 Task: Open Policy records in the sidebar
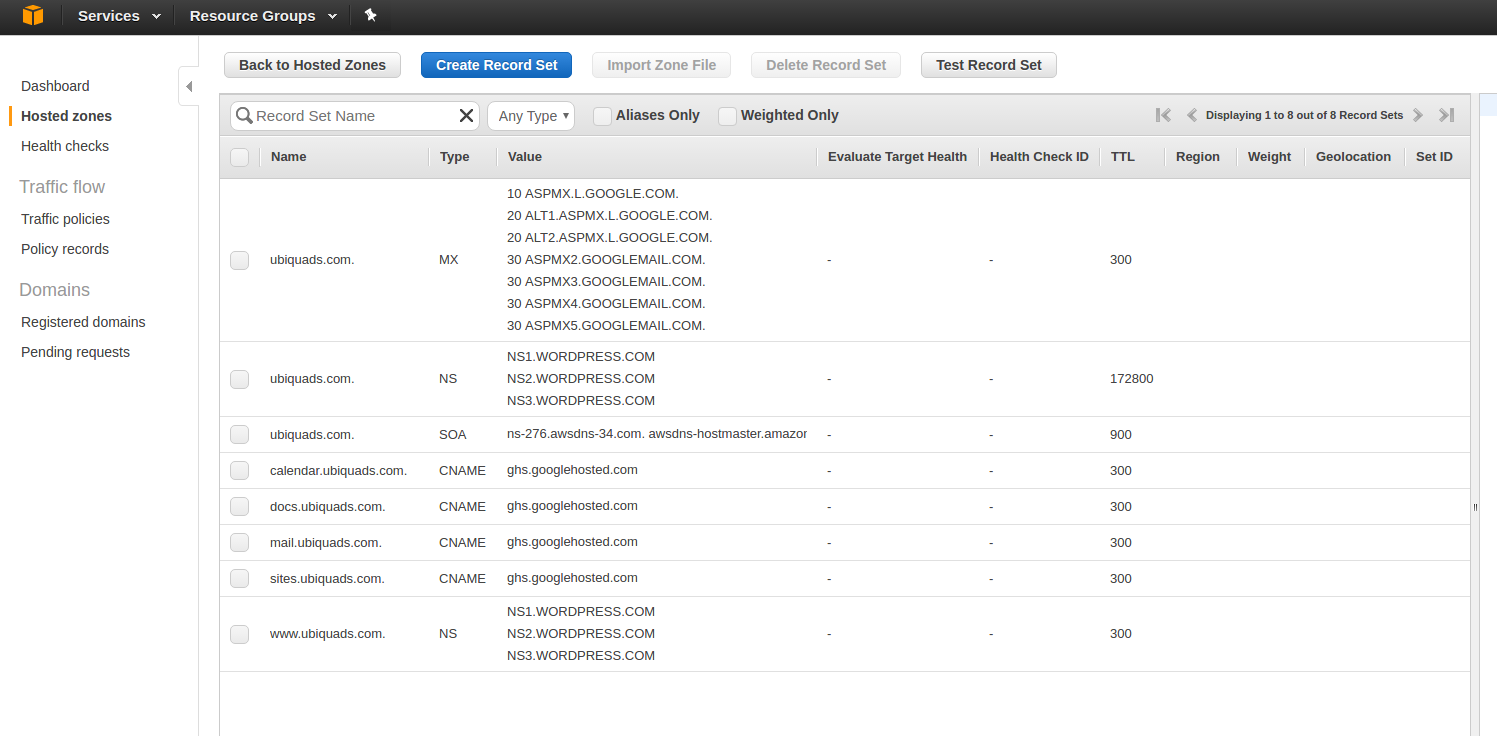coord(65,249)
